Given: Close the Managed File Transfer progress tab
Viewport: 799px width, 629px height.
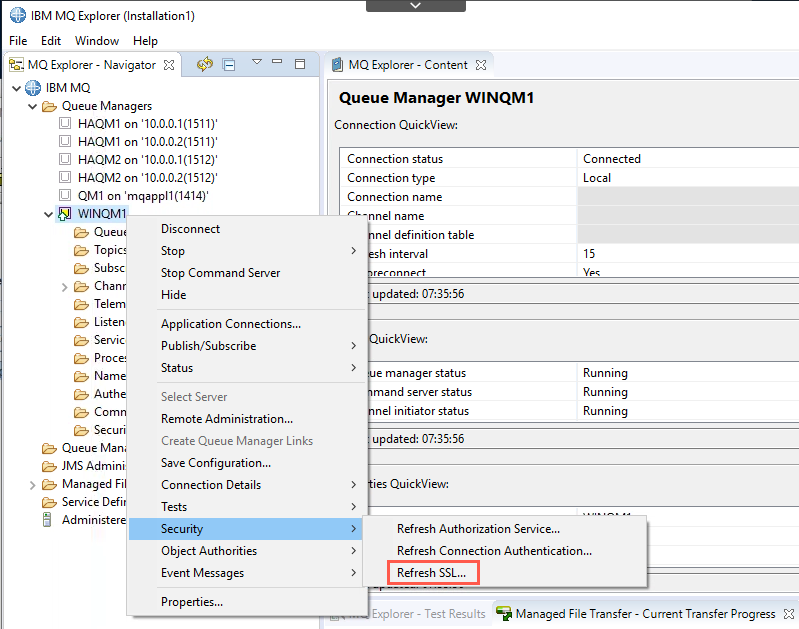Looking at the screenshot, I should point(788,613).
